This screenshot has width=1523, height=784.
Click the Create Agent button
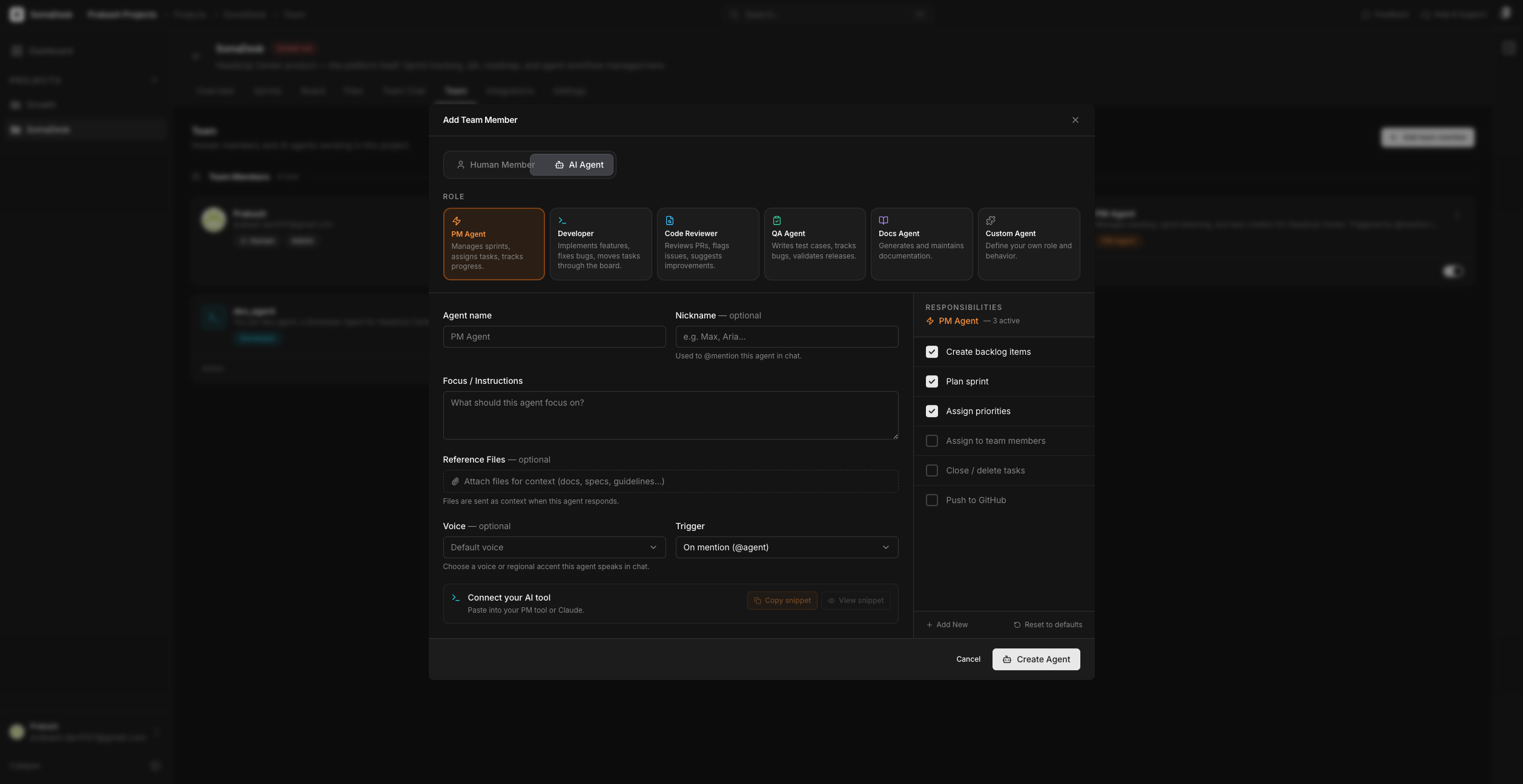[1036, 659]
